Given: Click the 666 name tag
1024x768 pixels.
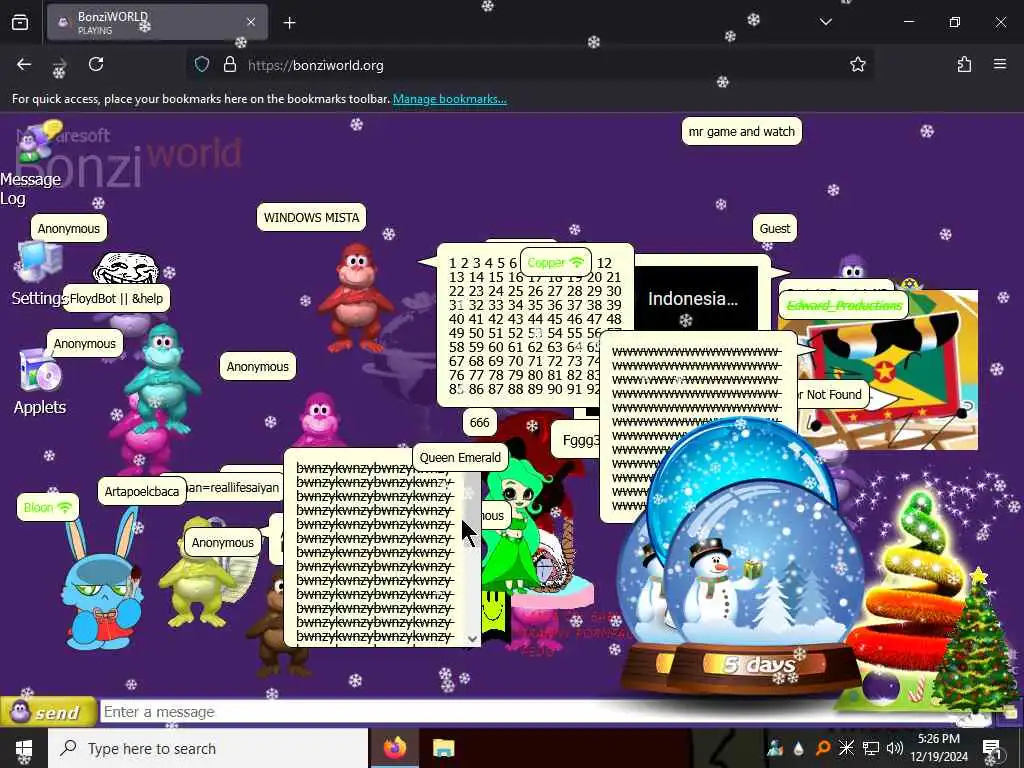Looking at the screenshot, I should pos(479,423).
